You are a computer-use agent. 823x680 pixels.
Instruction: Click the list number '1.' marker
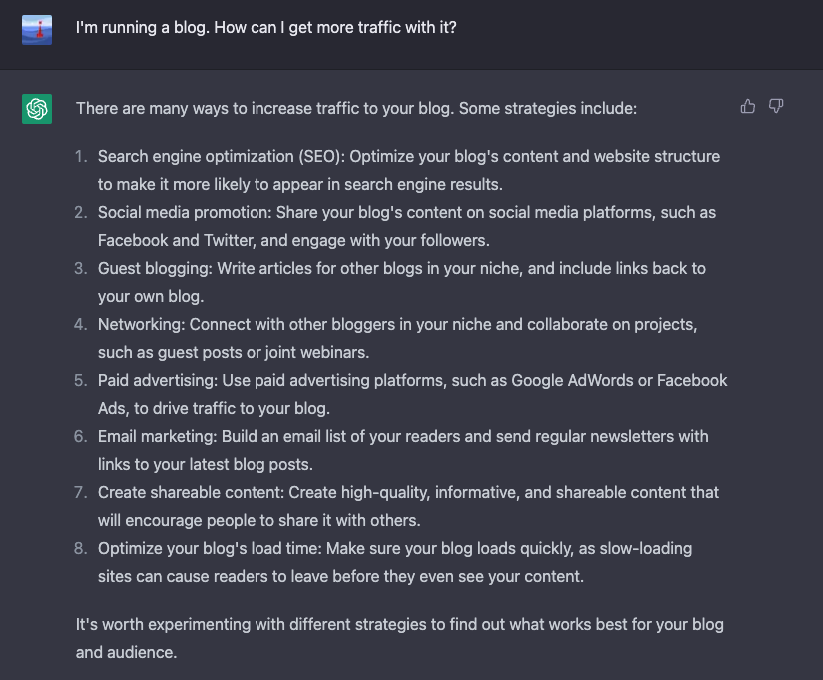pyautogui.click(x=81, y=156)
